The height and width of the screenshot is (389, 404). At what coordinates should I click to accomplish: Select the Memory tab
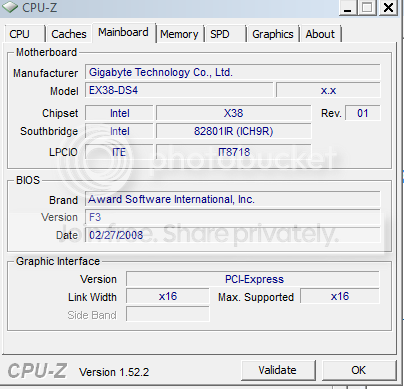click(180, 34)
